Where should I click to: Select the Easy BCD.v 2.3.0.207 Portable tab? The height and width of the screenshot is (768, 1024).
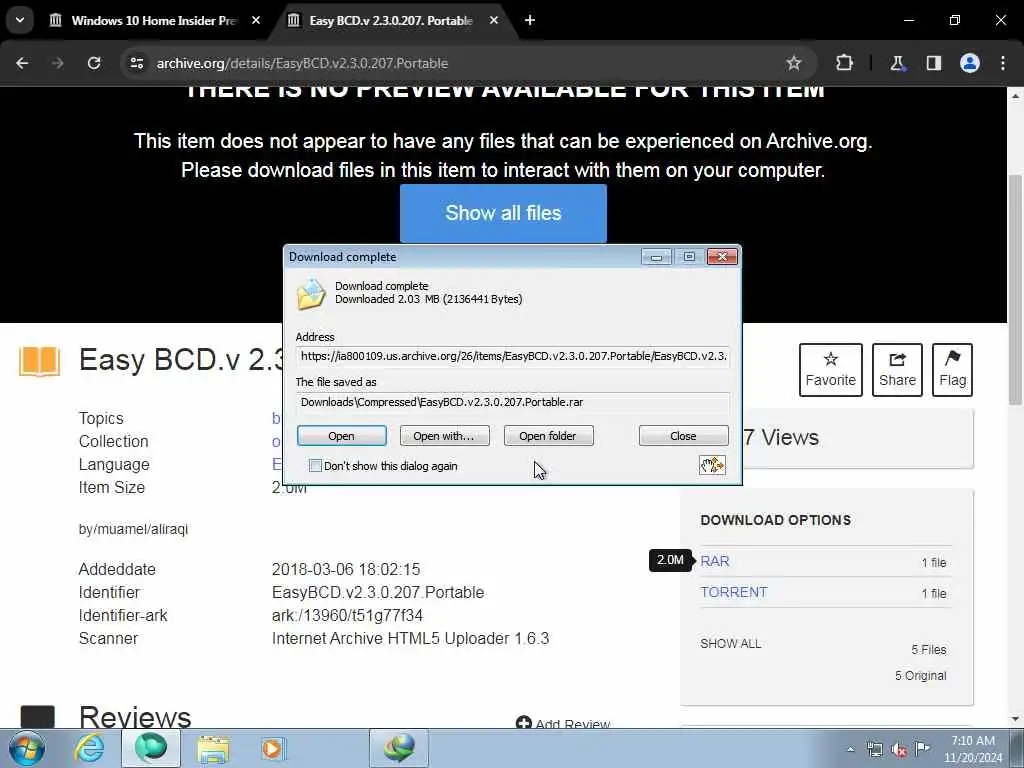pyautogui.click(x=391, y=21)
